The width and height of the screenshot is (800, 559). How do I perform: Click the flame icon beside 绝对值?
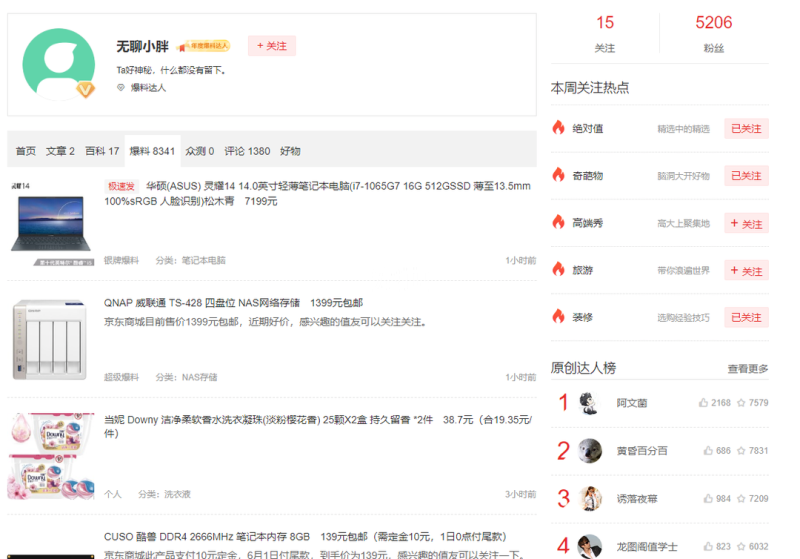point(559,128)
